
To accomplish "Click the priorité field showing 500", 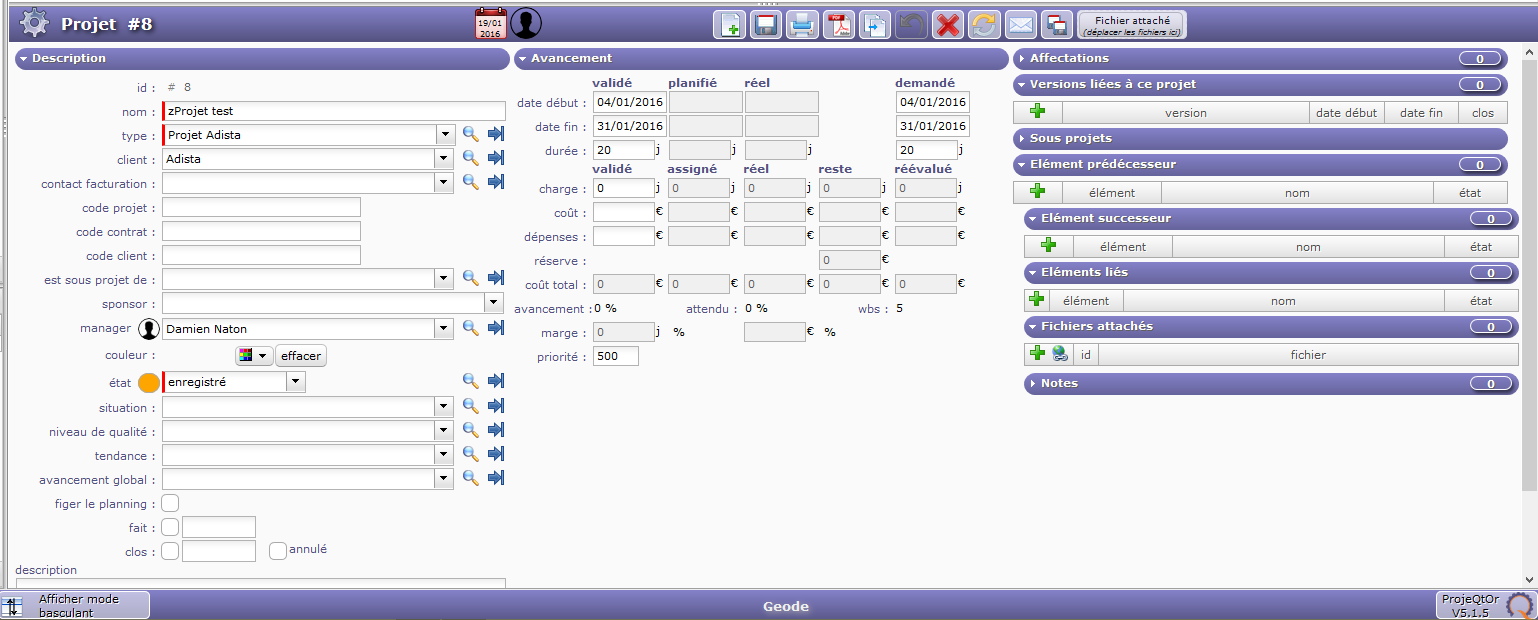I will click(615, 355).
